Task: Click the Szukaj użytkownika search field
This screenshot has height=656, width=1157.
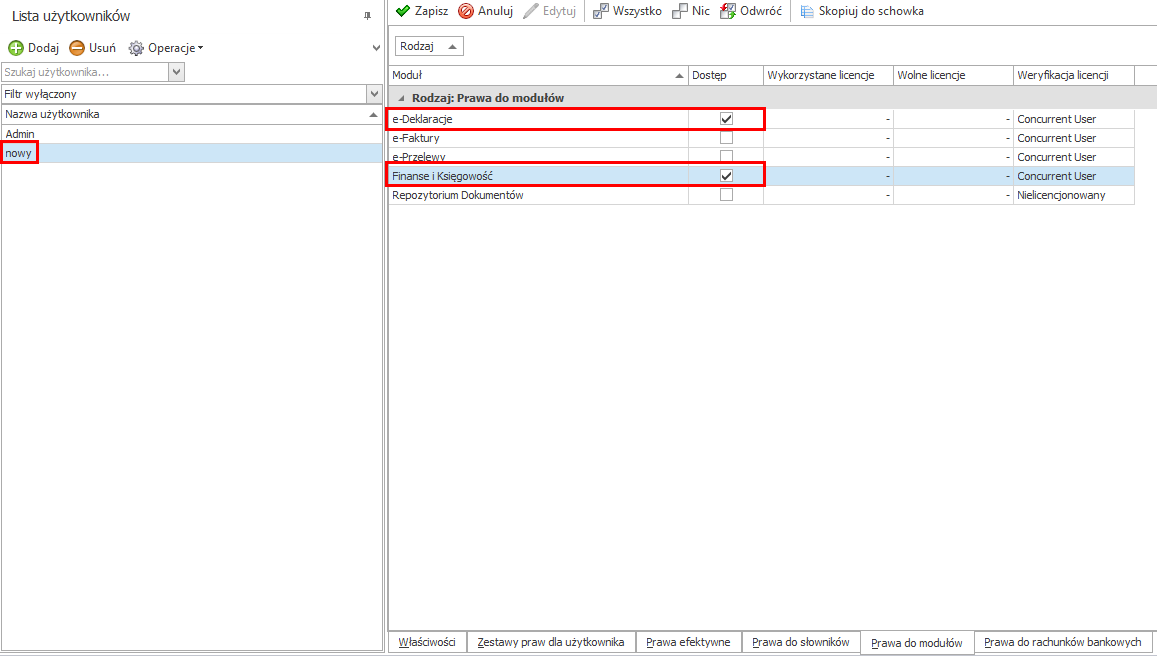Action: [85, 72]
